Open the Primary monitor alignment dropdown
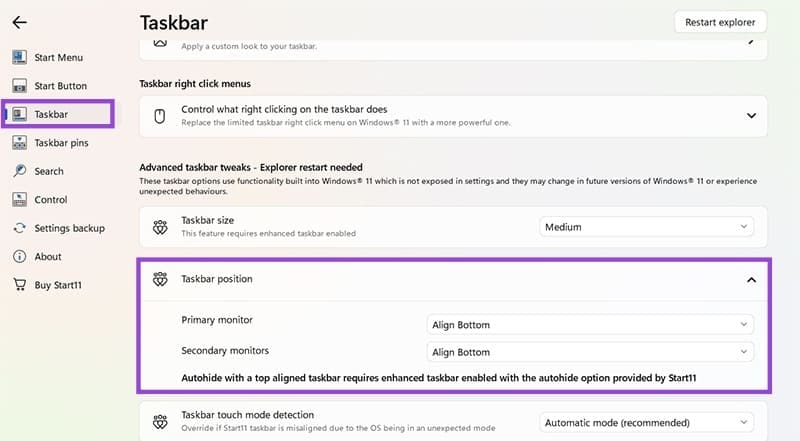The width and height of the screenshot is (800, 441). pos(589,325)
